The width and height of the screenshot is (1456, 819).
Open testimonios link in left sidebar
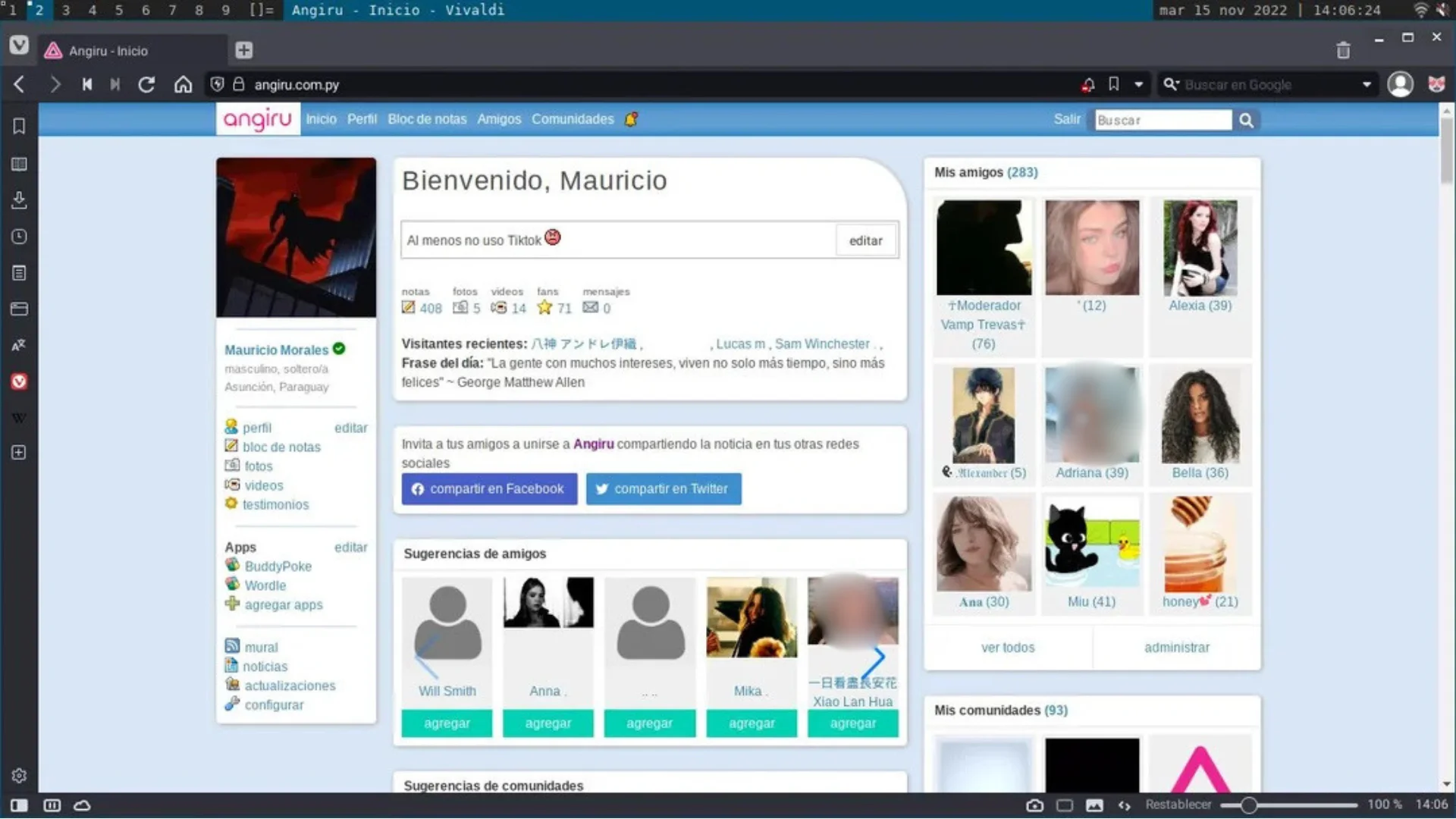point(275,504)
